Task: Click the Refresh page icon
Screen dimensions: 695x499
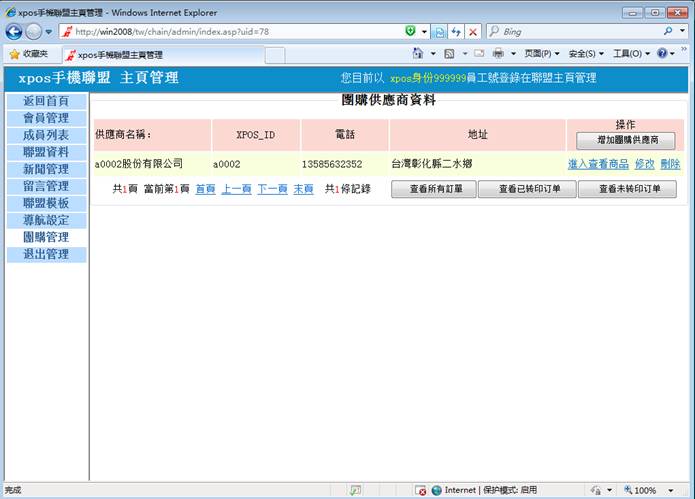Action: click(455, 32)
